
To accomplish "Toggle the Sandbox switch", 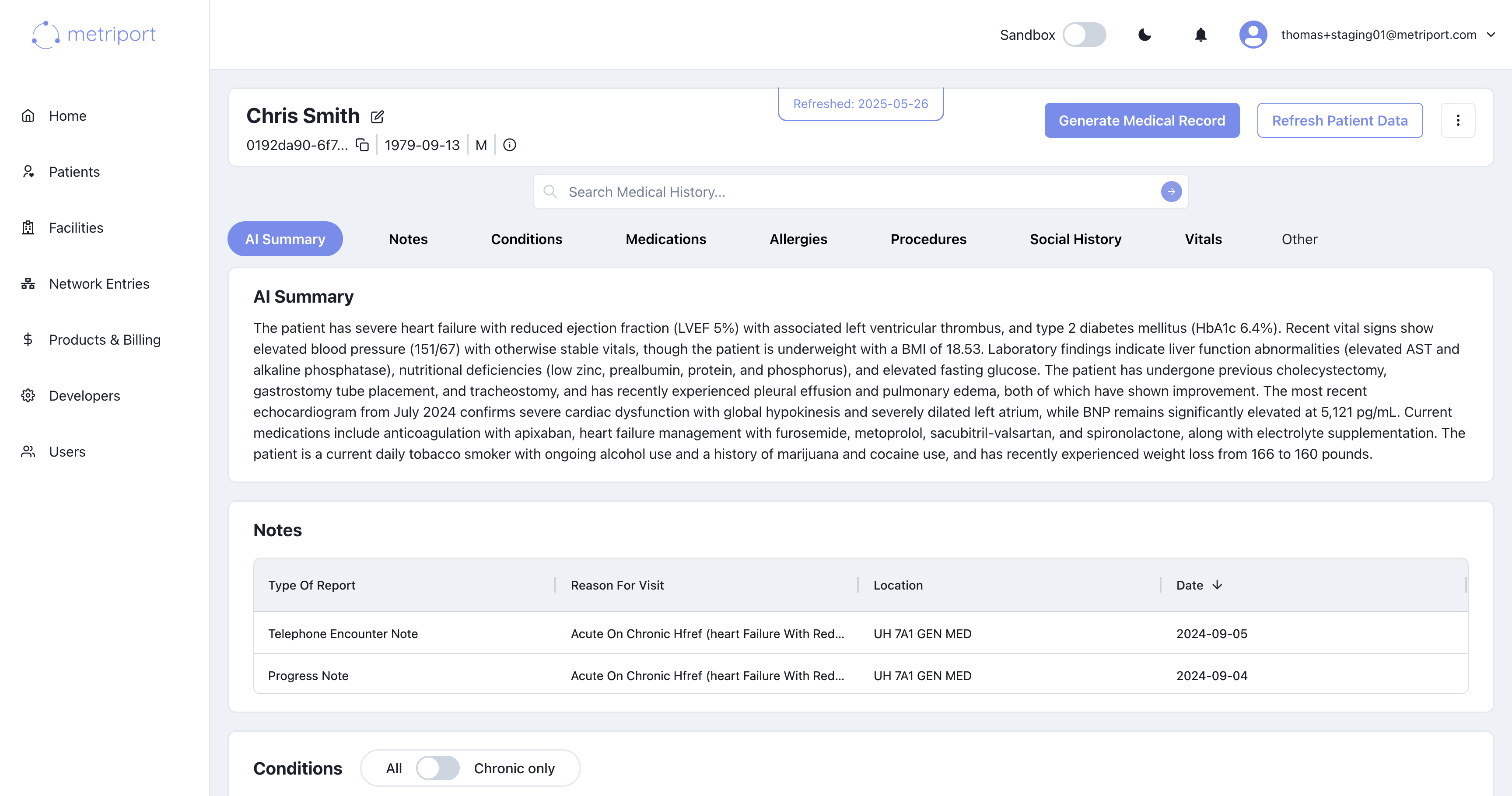I will tap(1084, 35).
